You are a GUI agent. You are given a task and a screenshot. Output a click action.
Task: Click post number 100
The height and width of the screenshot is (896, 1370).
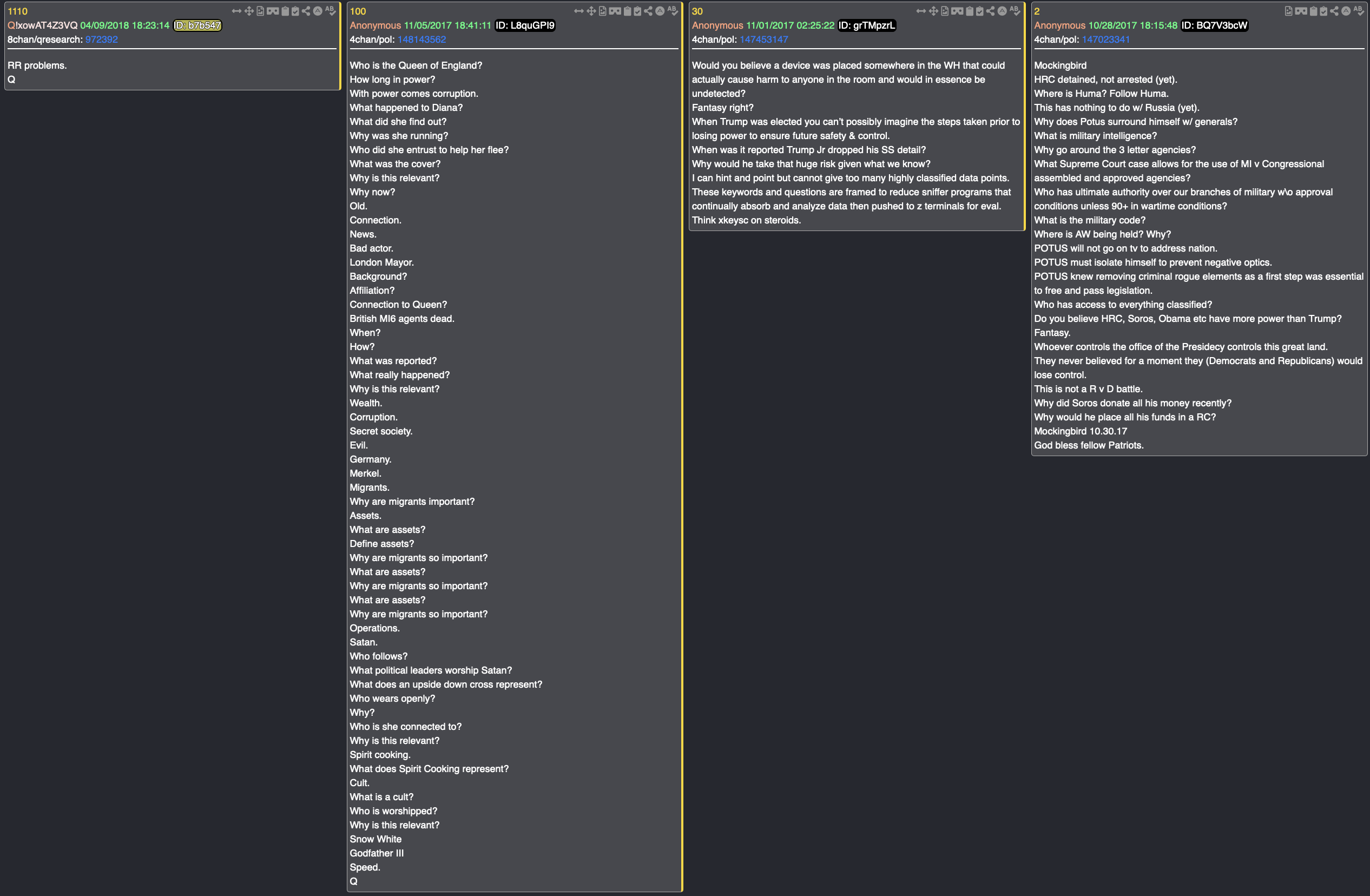[x=358, y=11]
